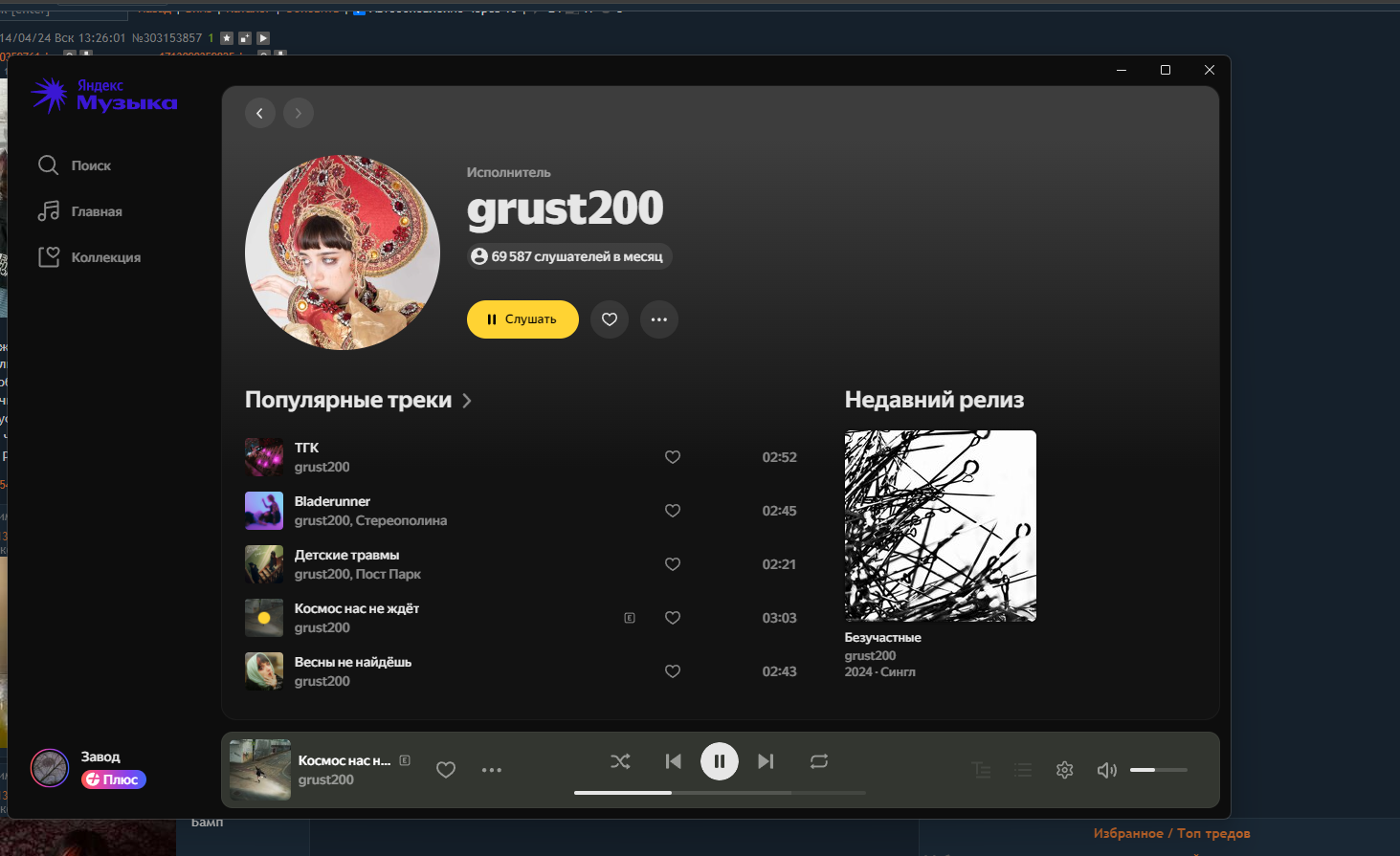The width and height of the screenshot is (1400, 856).
Task: Like the track ТГК
Action: tap(673, 457)
